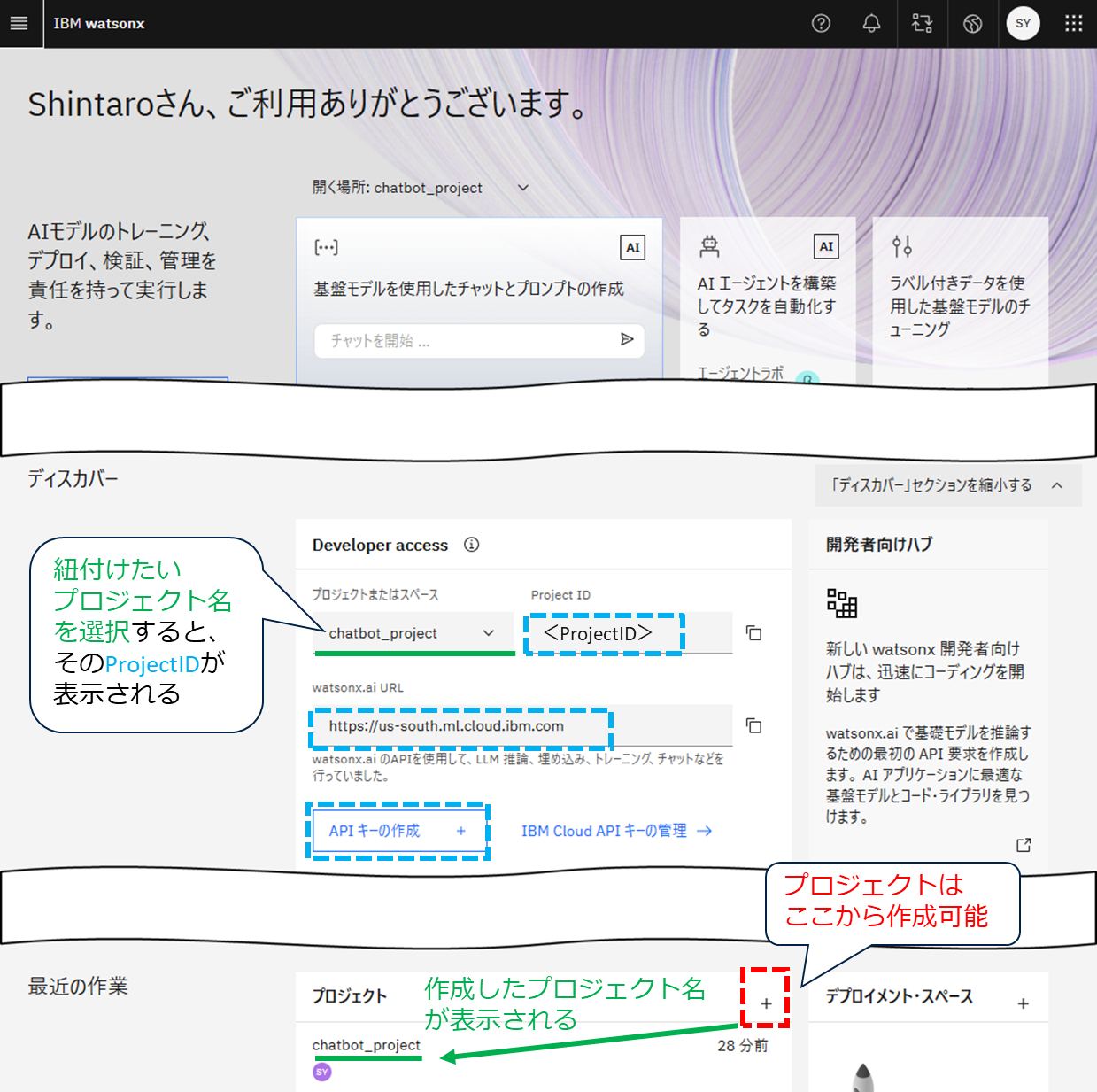Add a new deployment space with plus
Image resolution: width=1097 pixels, height=1092 pixels.
point(1023,1003)
